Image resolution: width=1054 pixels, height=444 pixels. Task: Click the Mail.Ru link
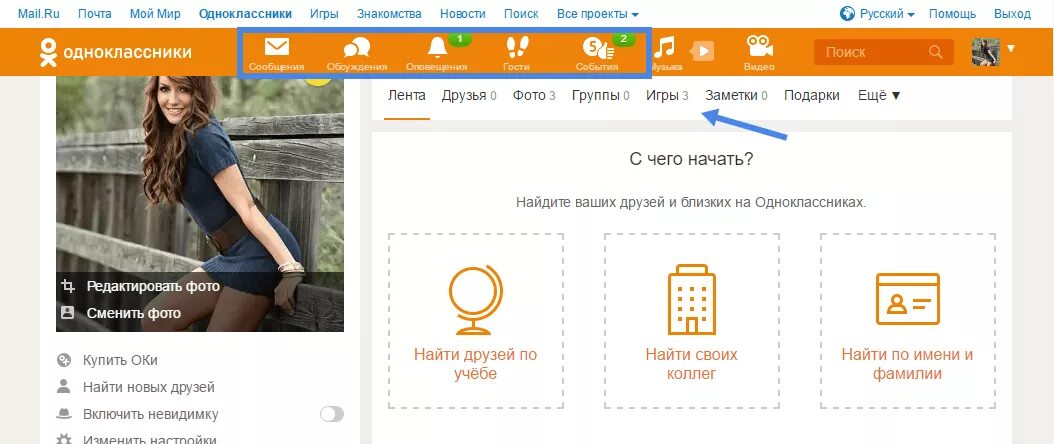pos(38,13)
